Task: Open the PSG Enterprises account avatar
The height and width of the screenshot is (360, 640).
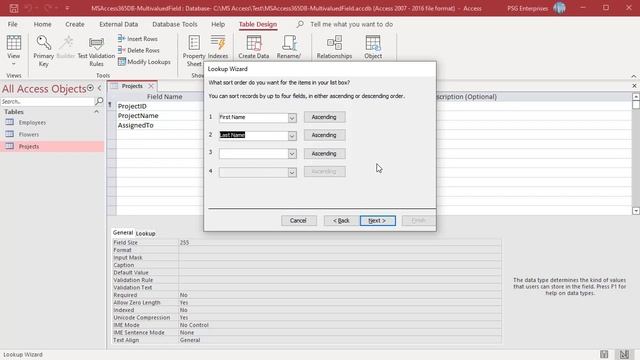Action: pyautogui.click(x=559, y=8)
